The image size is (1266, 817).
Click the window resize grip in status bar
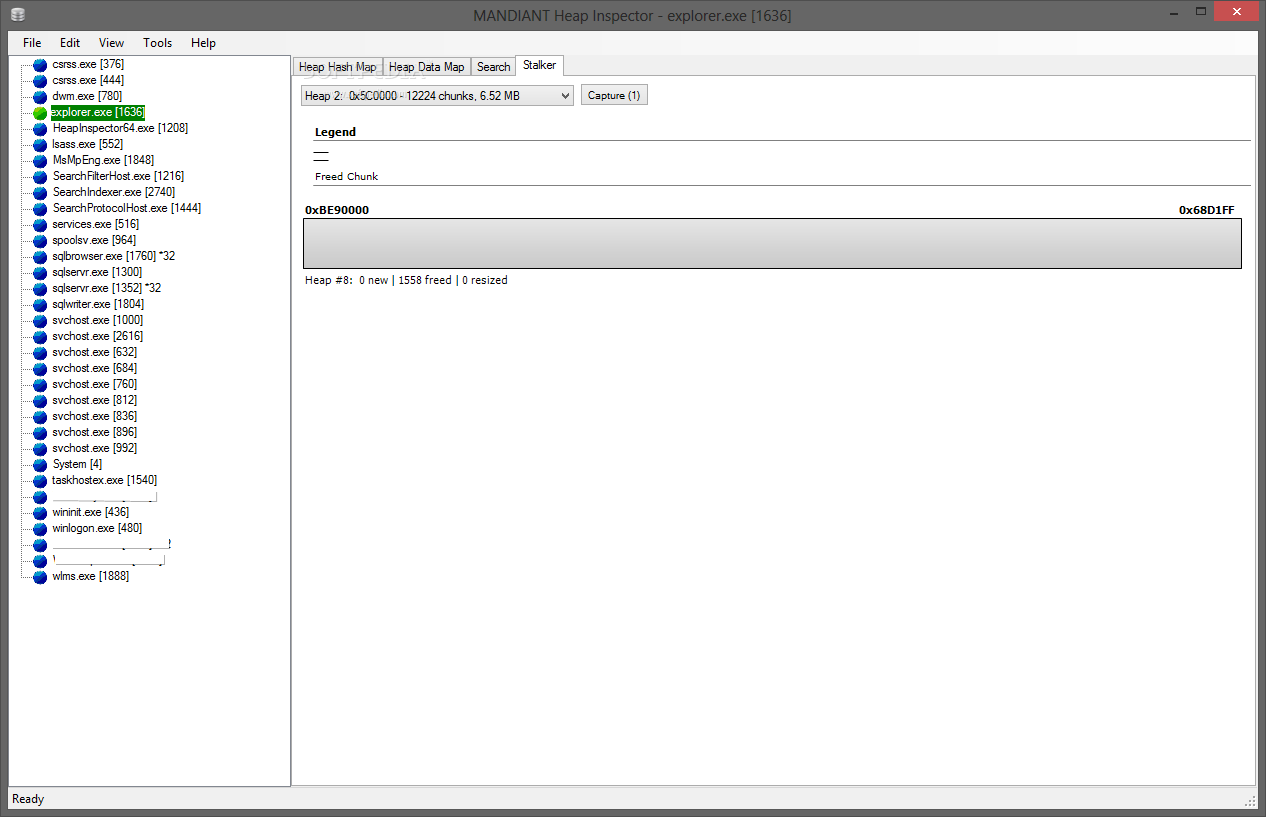tap(1250, 801)
